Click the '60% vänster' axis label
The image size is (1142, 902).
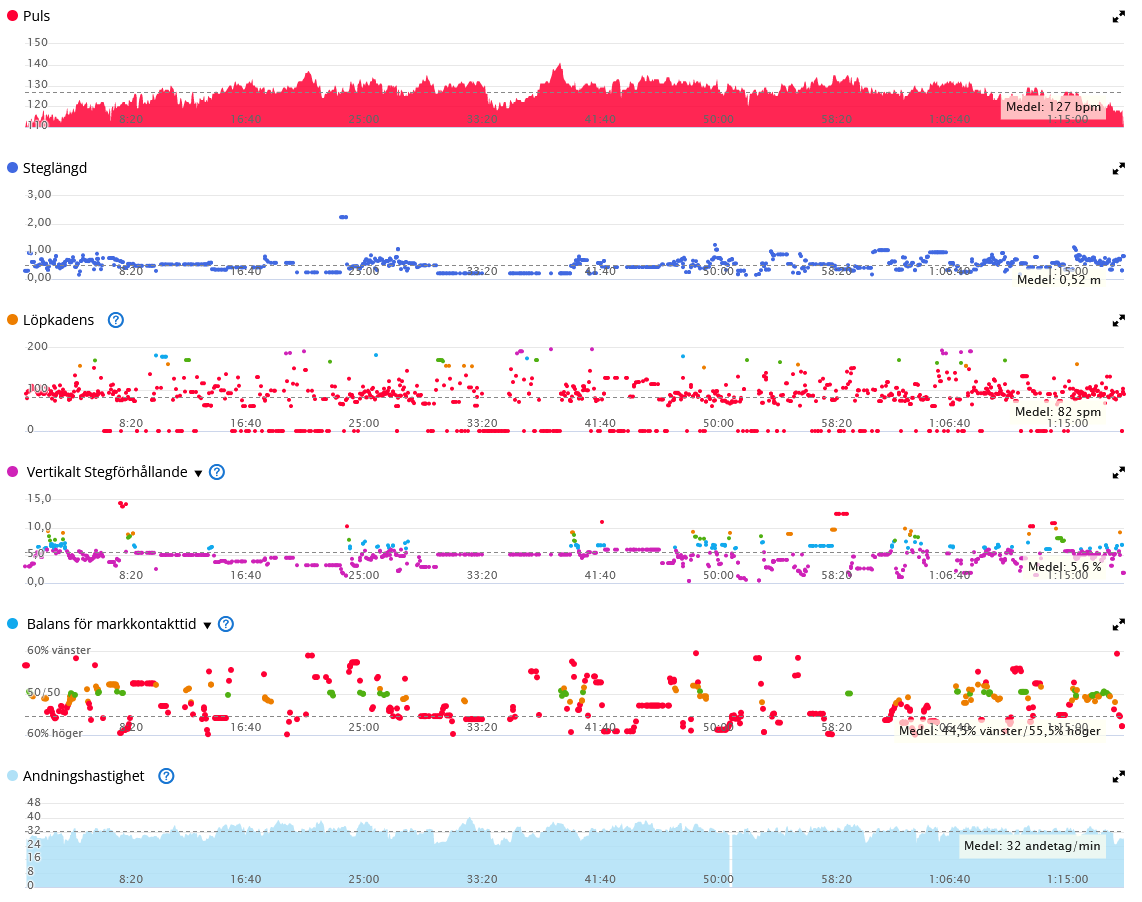coord(59,650)
